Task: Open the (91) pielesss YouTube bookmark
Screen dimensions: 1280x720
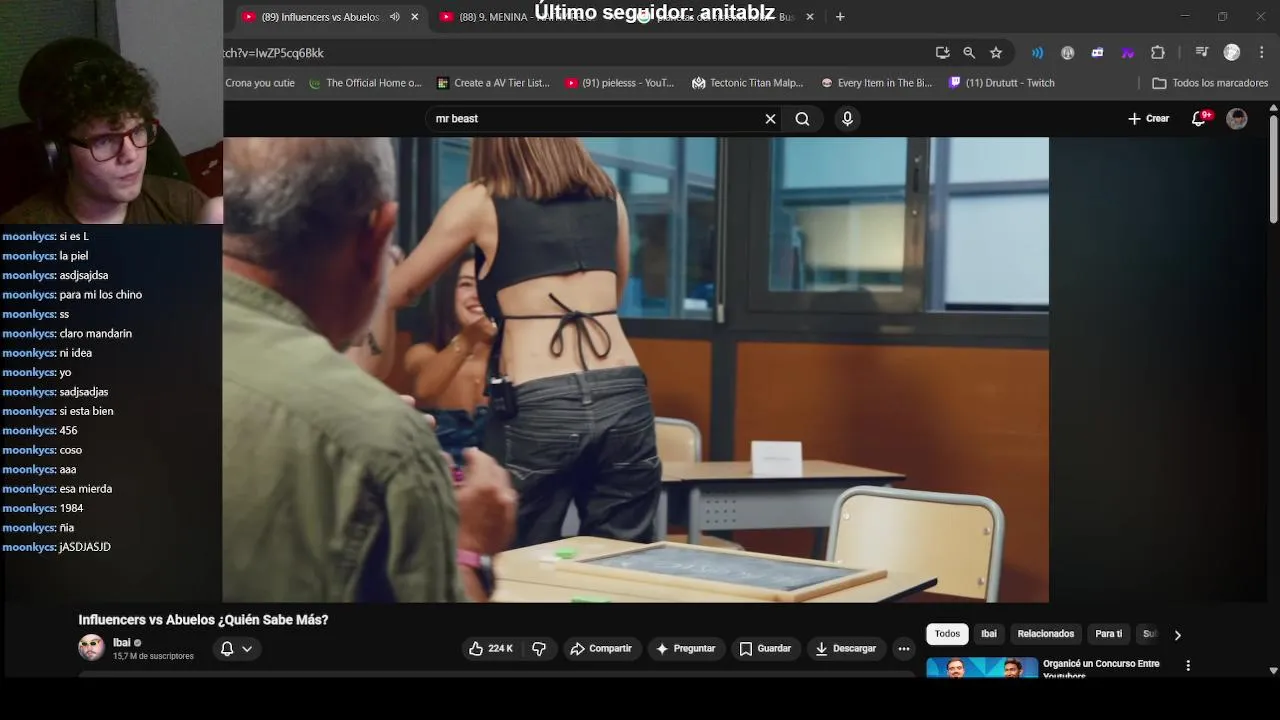Action: pos(620,83)
